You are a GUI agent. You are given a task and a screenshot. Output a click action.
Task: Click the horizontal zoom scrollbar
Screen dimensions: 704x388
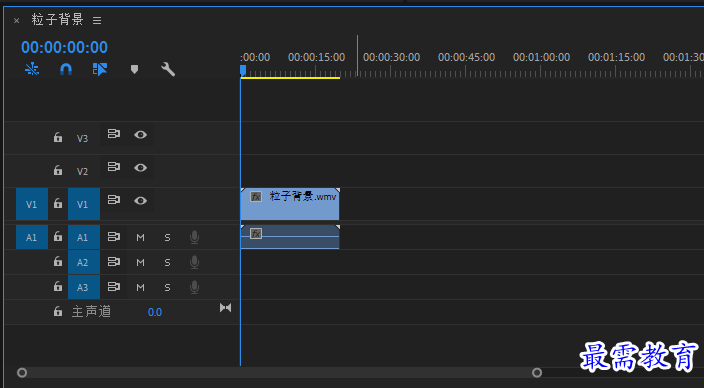point(279,373)
